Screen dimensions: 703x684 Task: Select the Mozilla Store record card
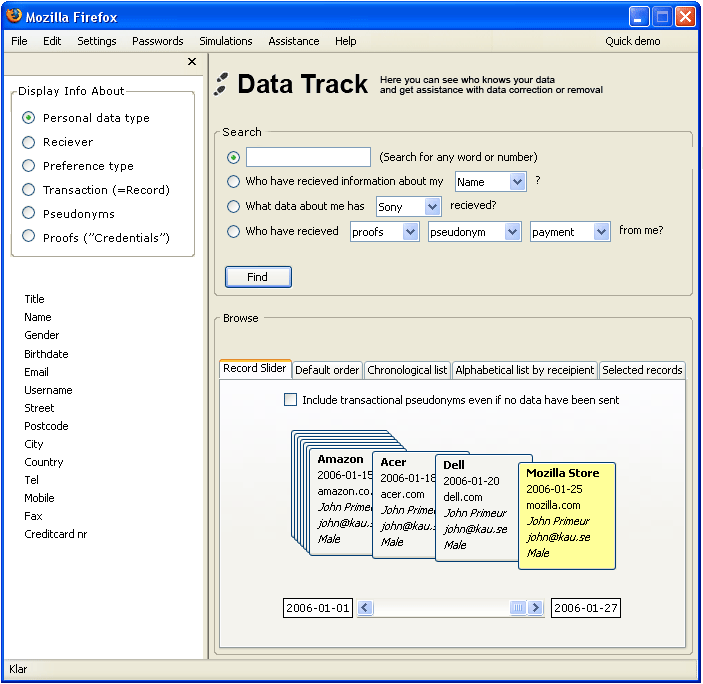click(x=566, y=515)
